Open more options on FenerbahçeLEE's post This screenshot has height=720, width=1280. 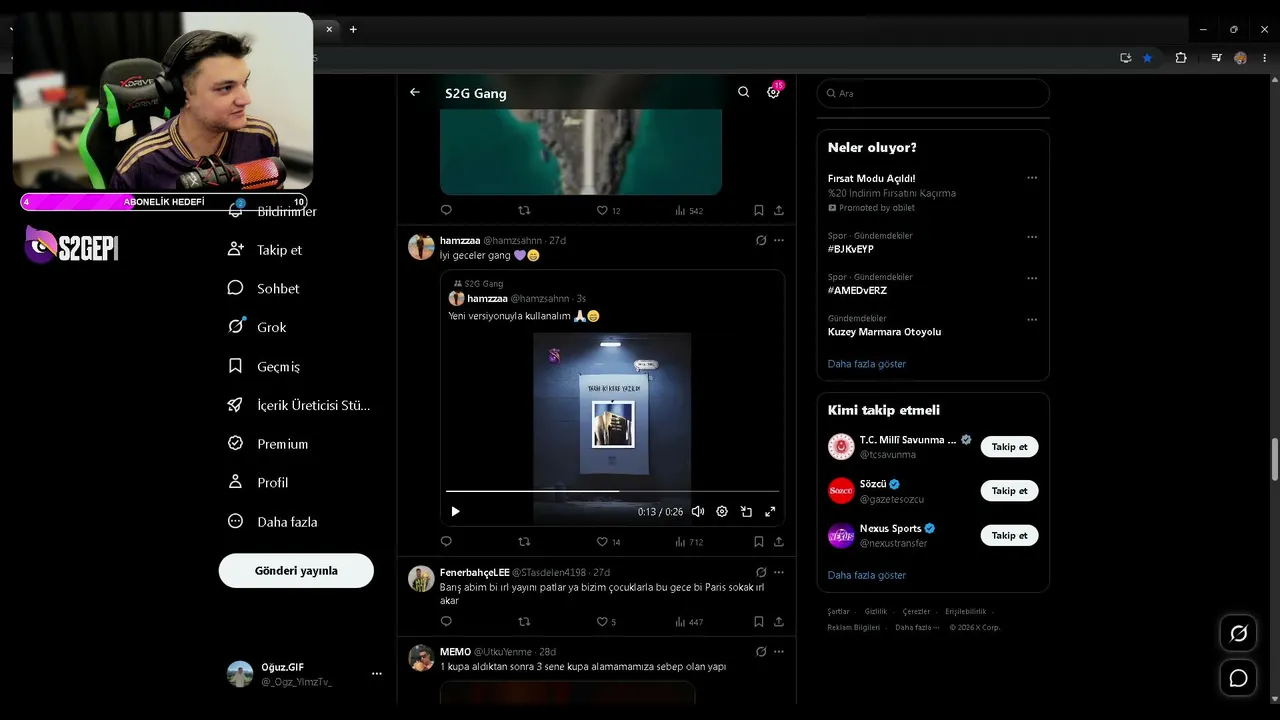click(x=779, y=572)
